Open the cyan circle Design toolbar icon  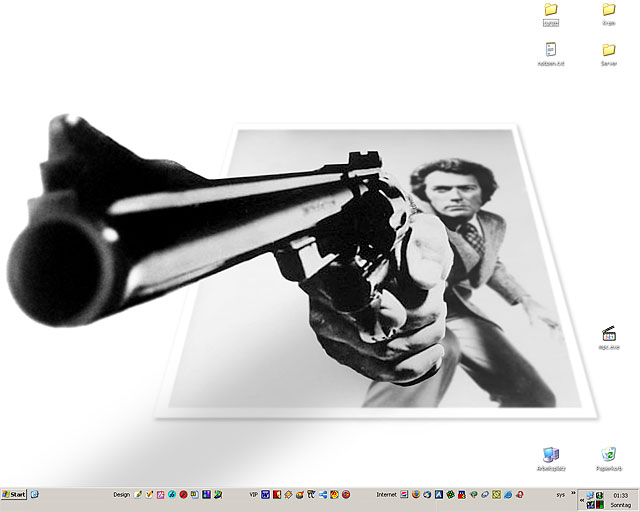click(x=172, y=494)
